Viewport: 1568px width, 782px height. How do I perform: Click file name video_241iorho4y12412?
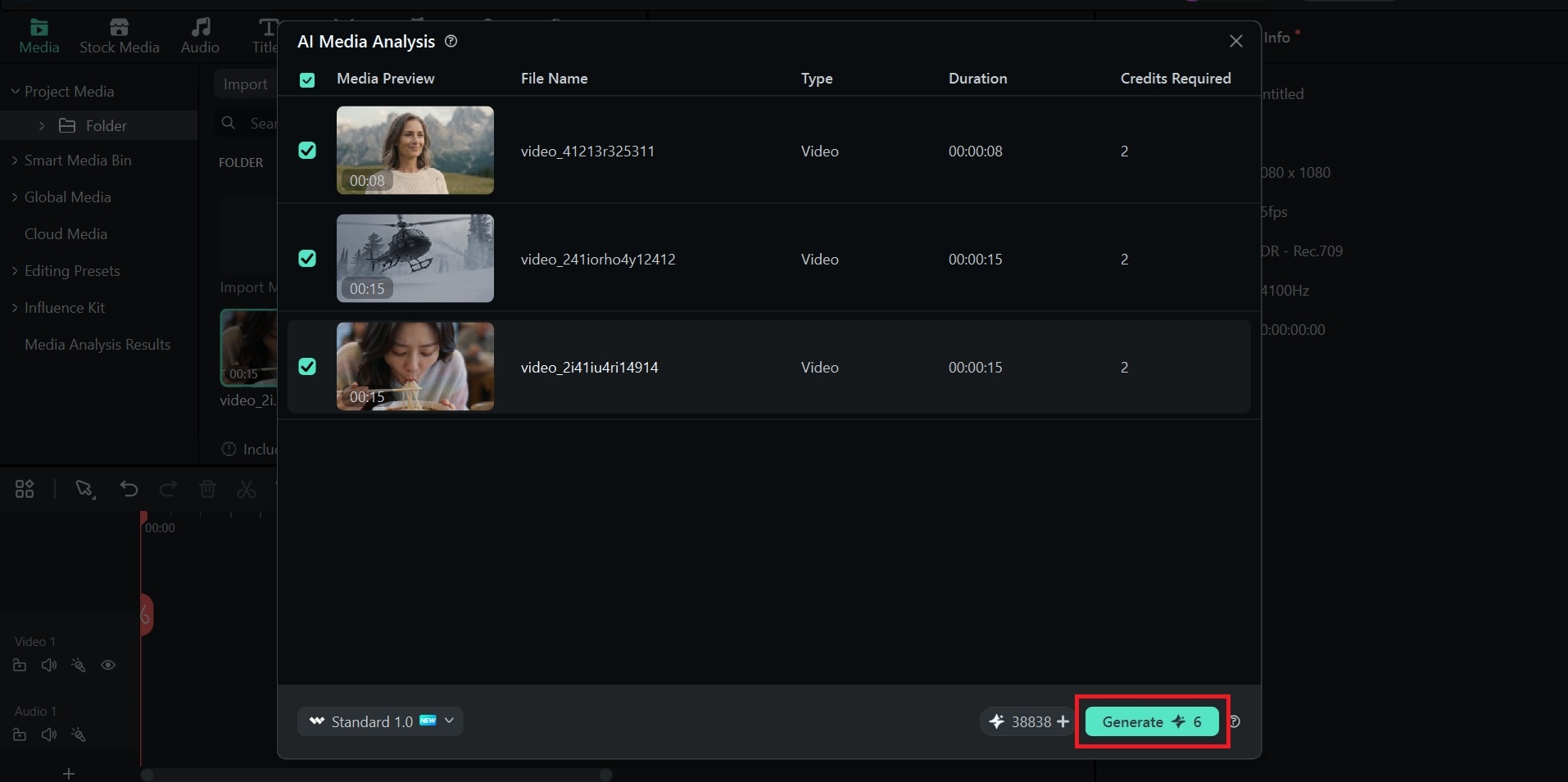pyautogui.click(x=598, y=259)
